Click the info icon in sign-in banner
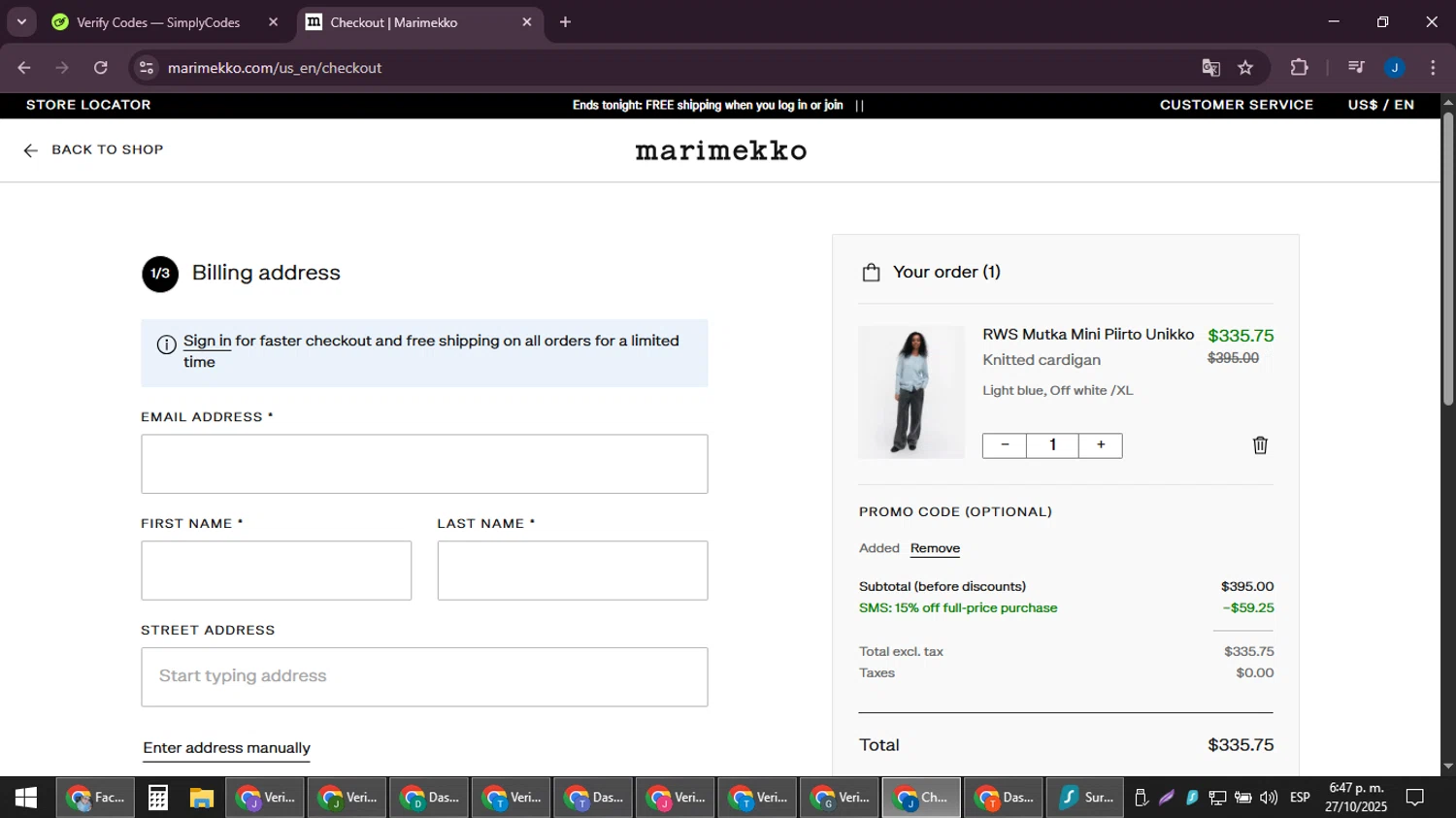This screenshot has height=818, width=1456. (x=166, y=344)
